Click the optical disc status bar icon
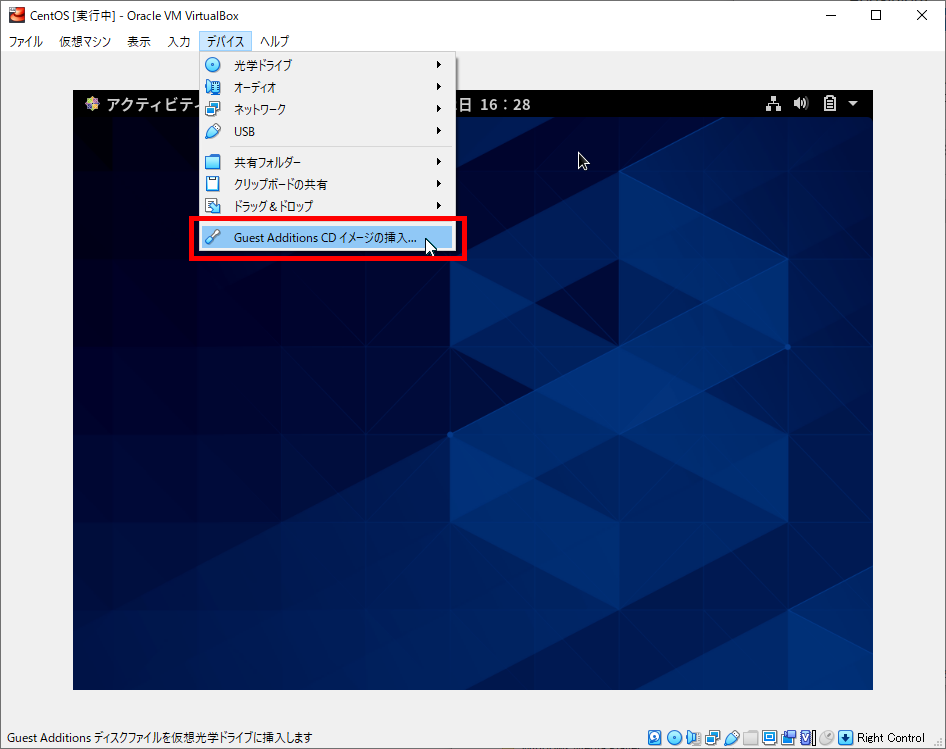 coord(674,738)
